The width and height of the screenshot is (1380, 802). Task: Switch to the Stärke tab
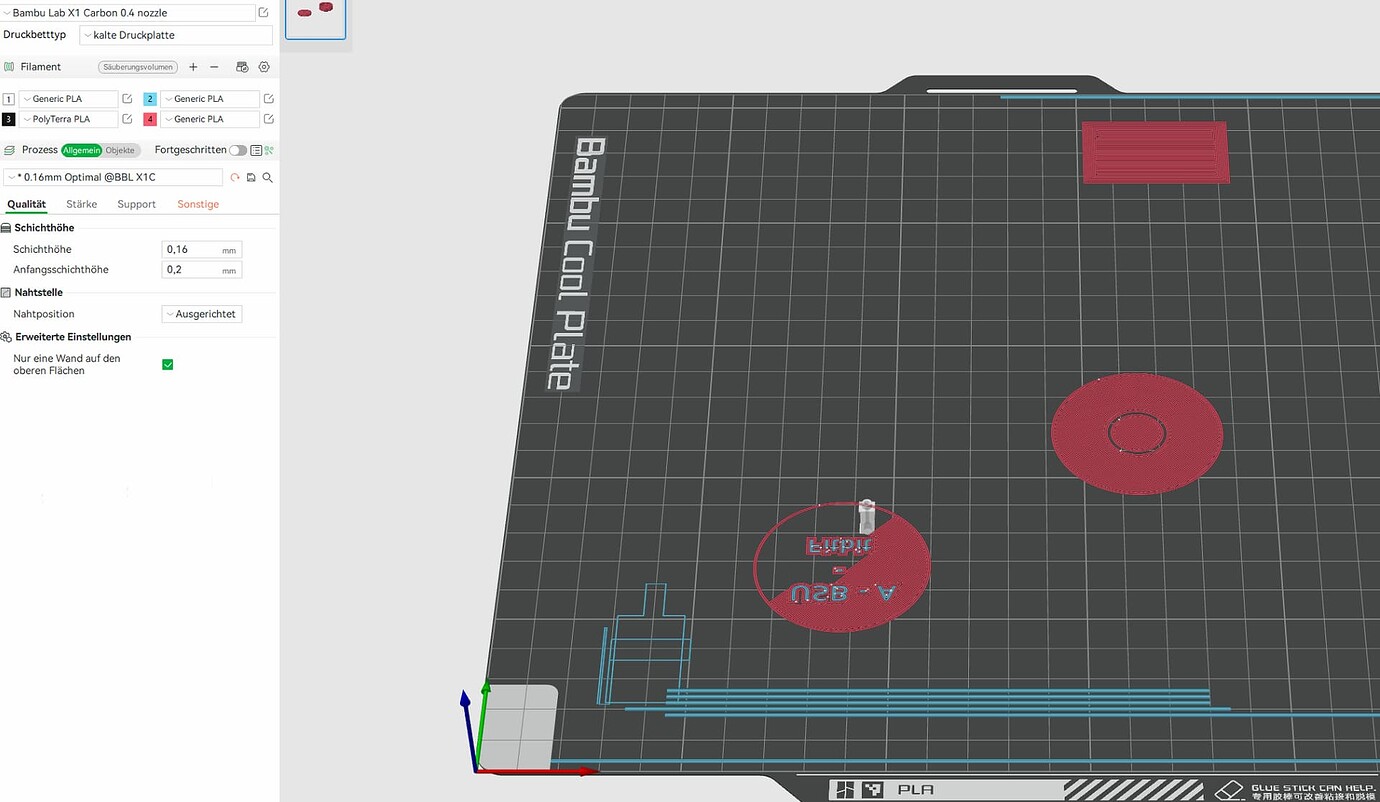(82, 204)
